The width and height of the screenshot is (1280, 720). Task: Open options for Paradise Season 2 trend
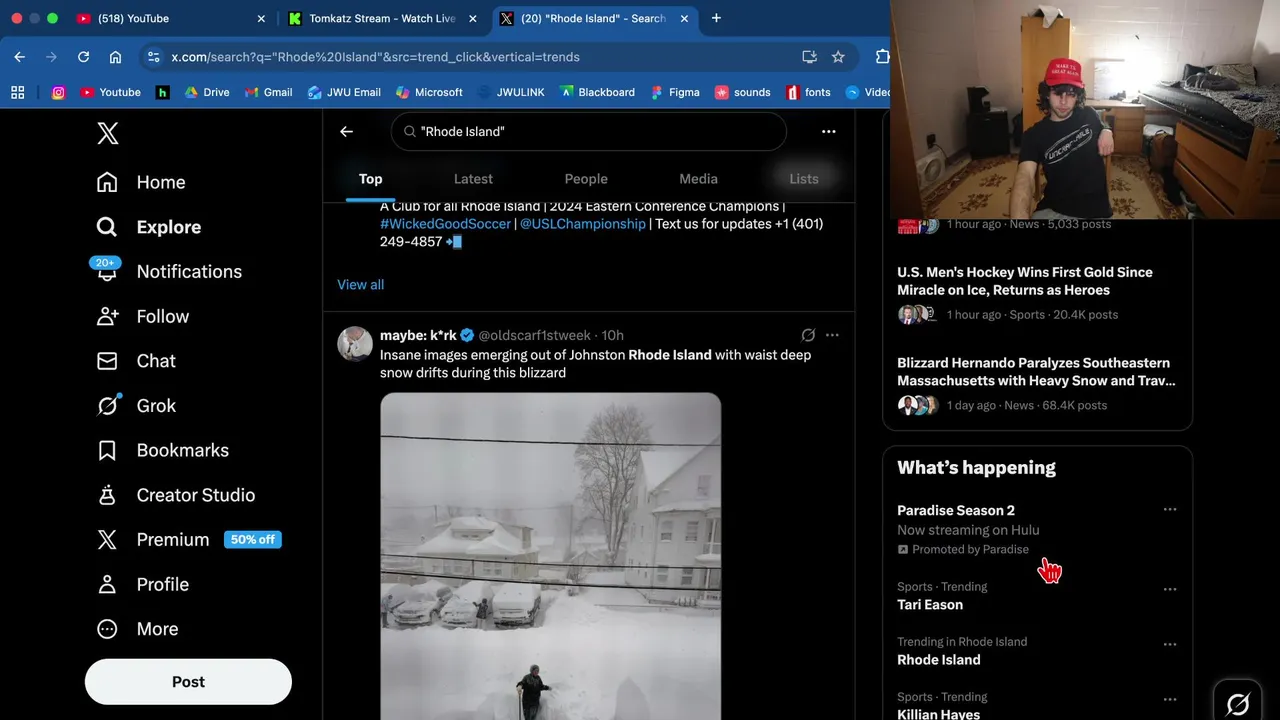tap(1170, 510)
